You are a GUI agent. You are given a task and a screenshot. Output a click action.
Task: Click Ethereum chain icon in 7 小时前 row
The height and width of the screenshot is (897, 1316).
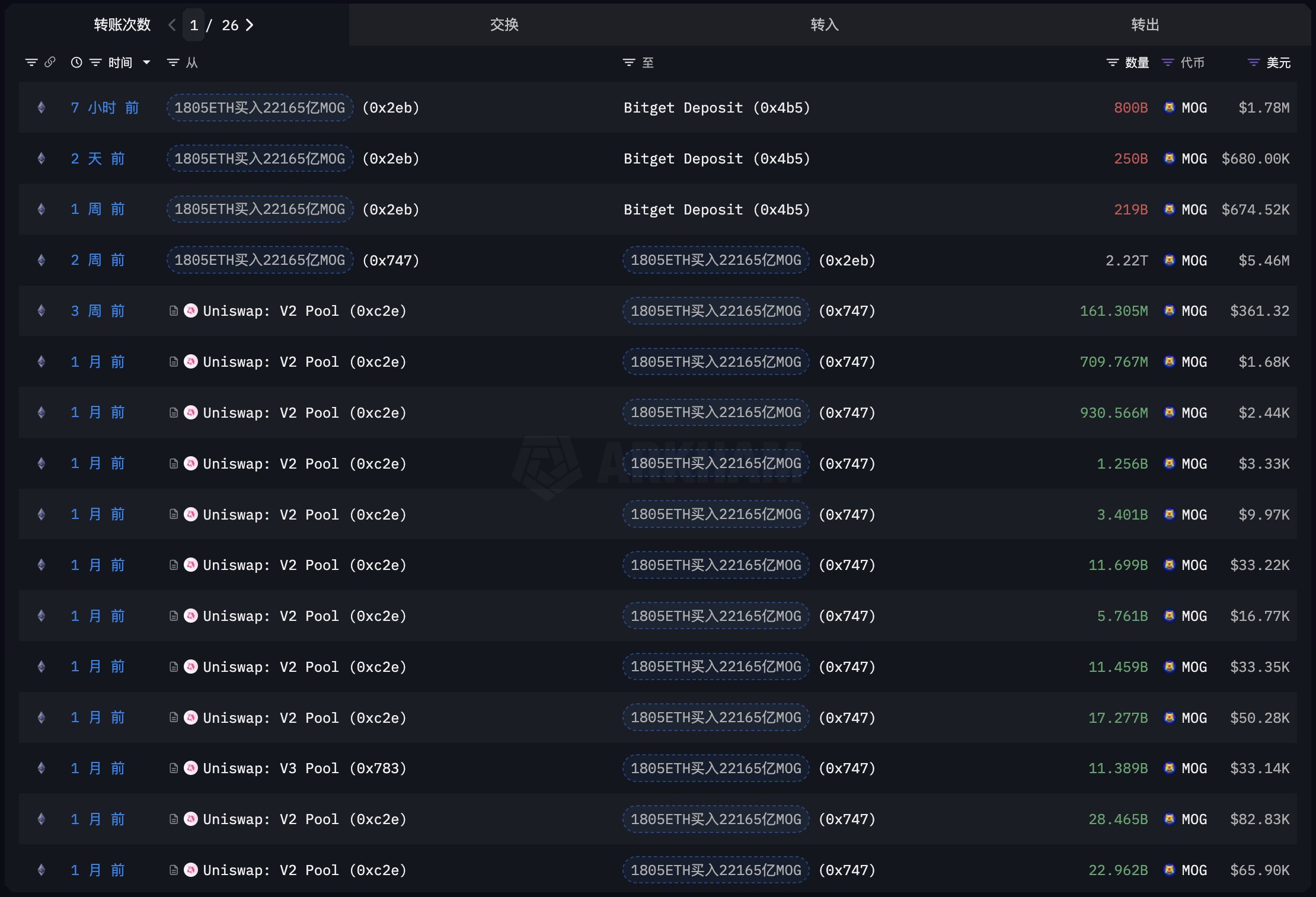click(x=41, y=108)
